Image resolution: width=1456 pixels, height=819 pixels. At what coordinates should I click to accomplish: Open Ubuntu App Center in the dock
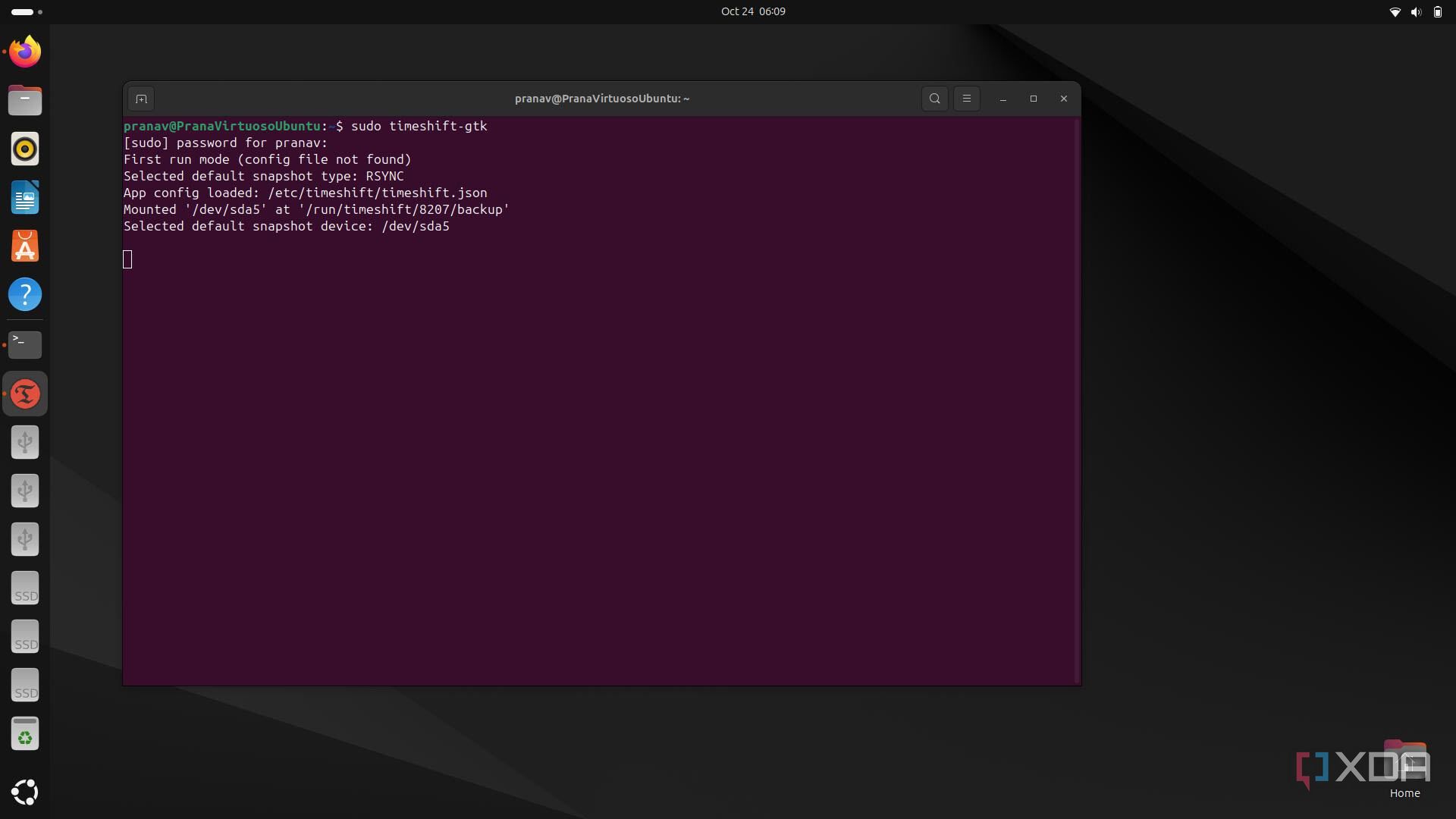pos(25,246)
